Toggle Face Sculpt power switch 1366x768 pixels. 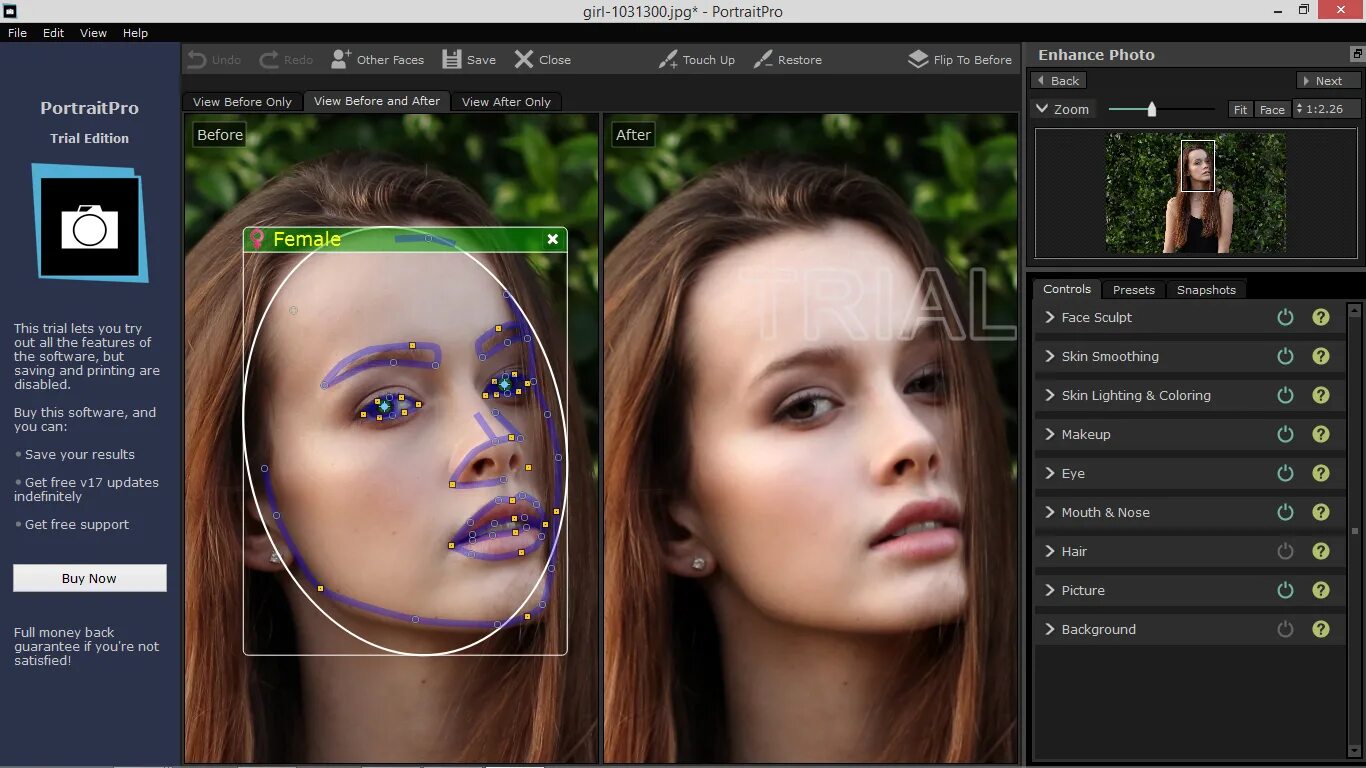coord(1285,317)
